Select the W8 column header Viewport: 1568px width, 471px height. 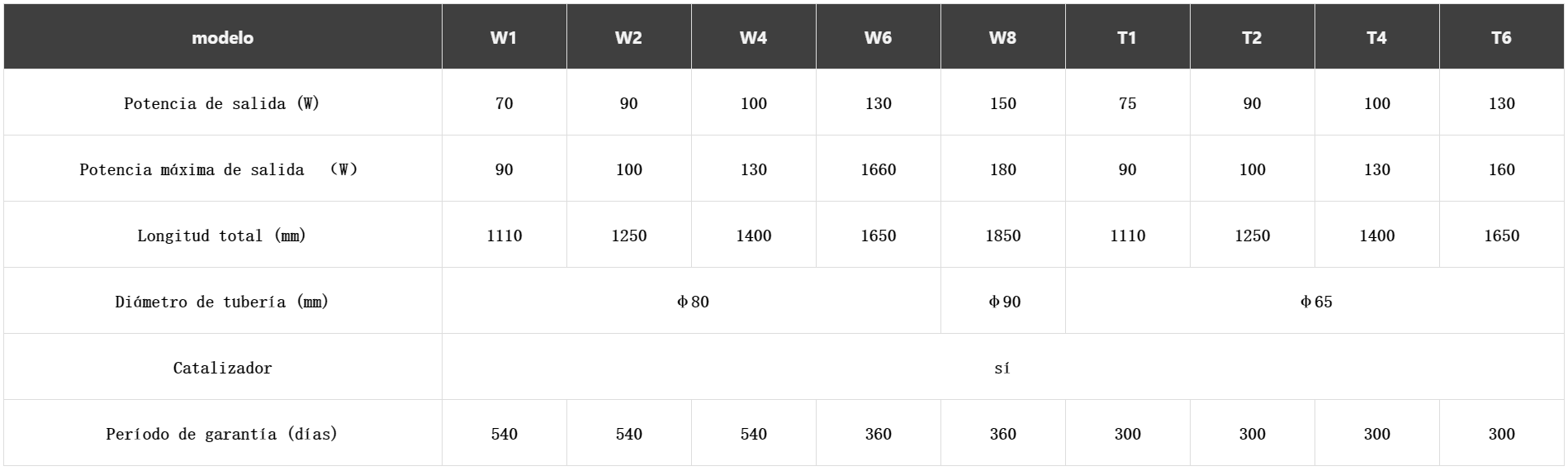pos(1002,37)
